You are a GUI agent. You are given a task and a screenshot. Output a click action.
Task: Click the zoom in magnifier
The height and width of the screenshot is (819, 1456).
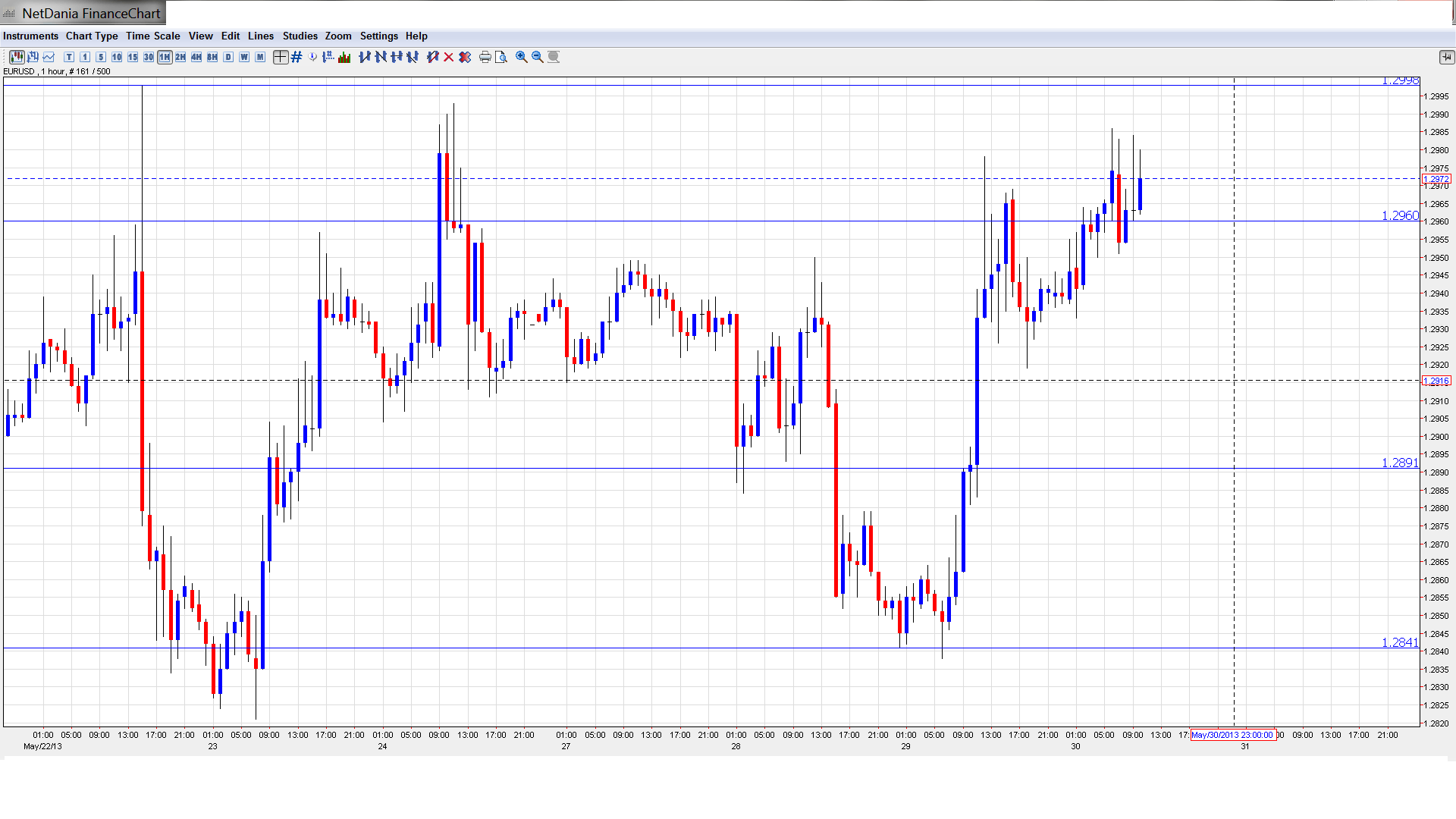coord(521,57)
